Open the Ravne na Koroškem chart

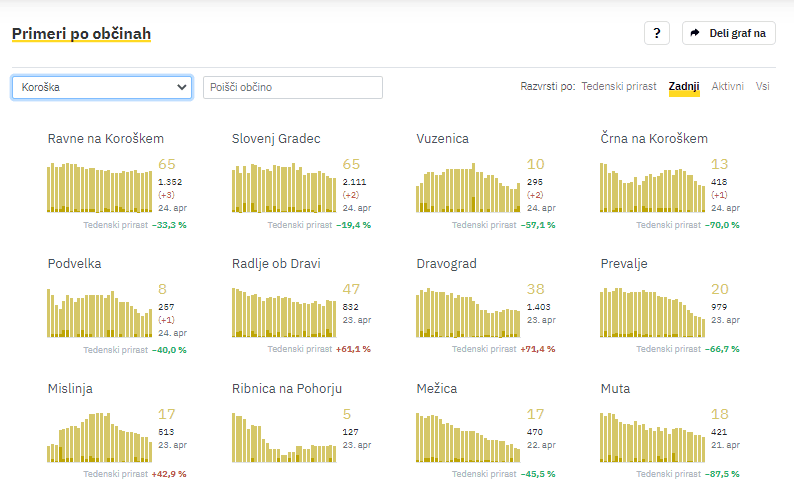[x=98, y=187]
